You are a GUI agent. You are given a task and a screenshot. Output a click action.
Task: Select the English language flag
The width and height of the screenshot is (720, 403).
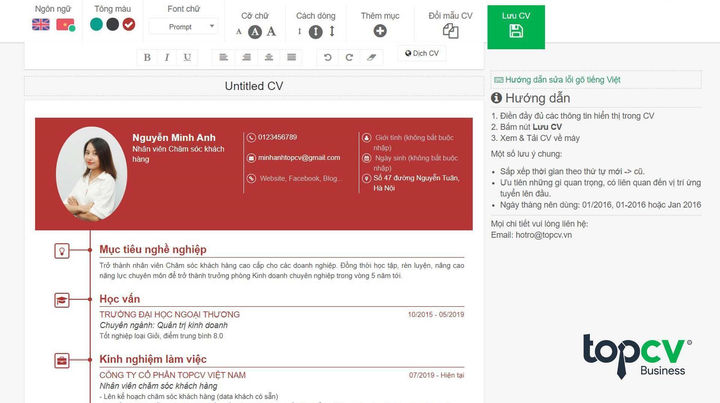pyautogui.click(x=41, y=24)
